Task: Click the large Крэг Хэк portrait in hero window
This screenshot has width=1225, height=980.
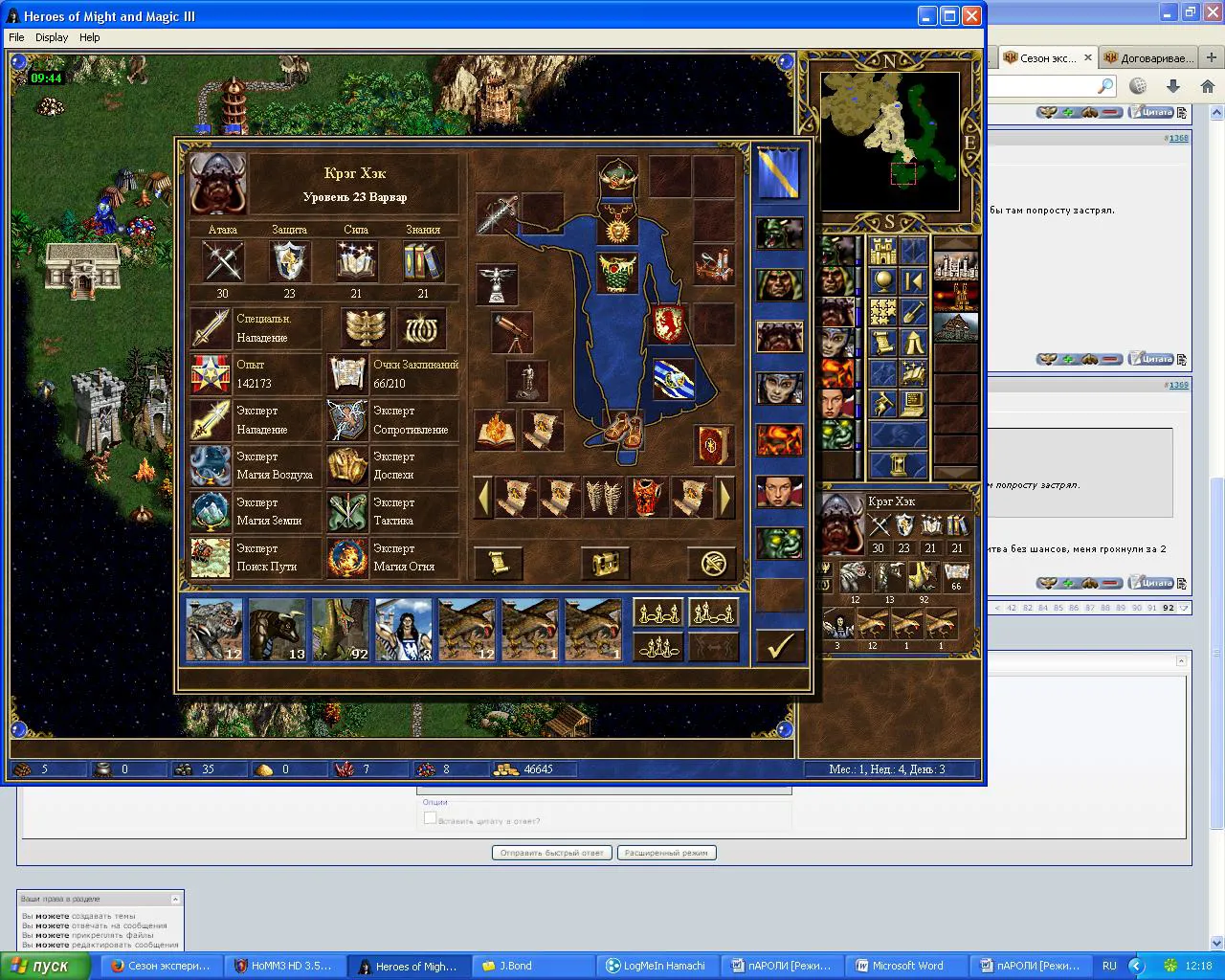Action: tap(218, 183)
